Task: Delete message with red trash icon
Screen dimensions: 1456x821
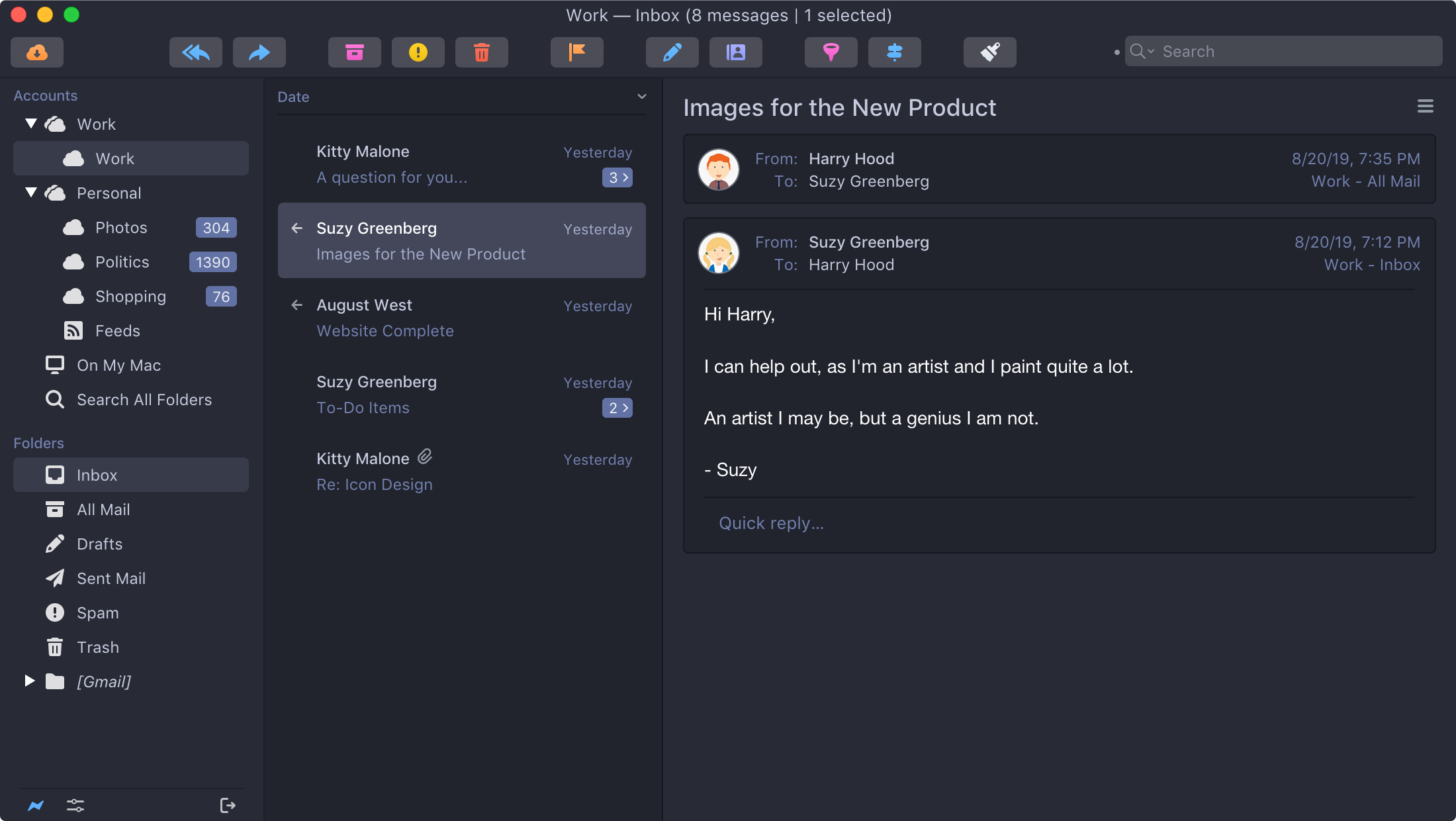Action: [481, 52]
